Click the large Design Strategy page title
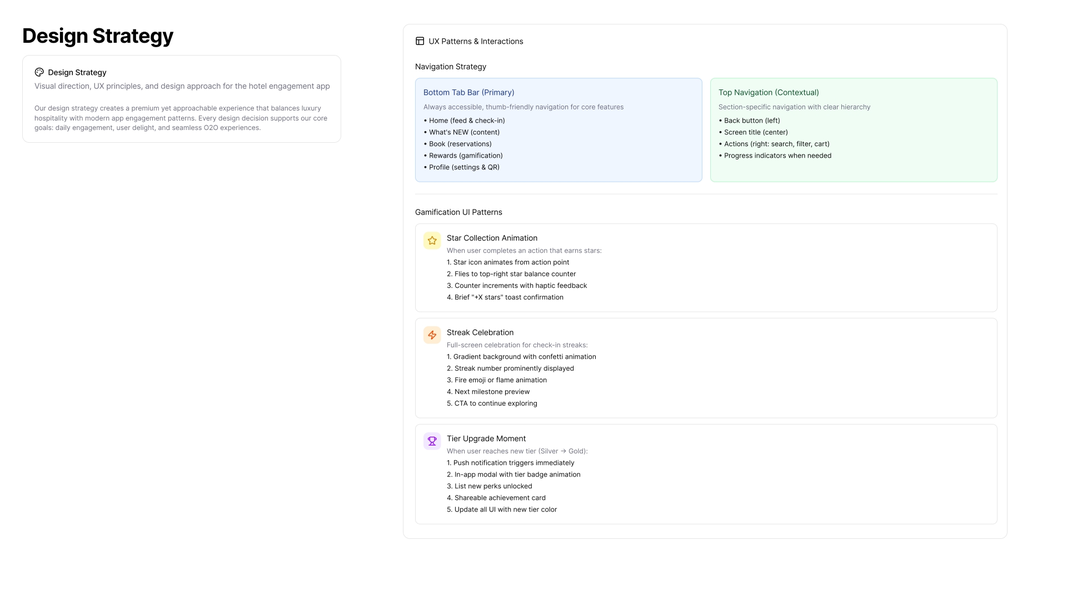This screenshot has width=1067, height=600. (98, 36)
